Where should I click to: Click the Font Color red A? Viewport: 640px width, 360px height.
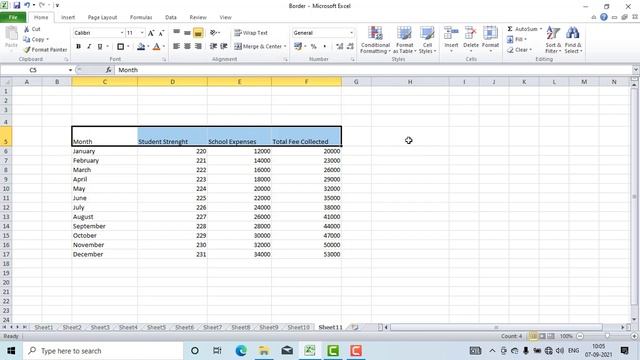156,47
